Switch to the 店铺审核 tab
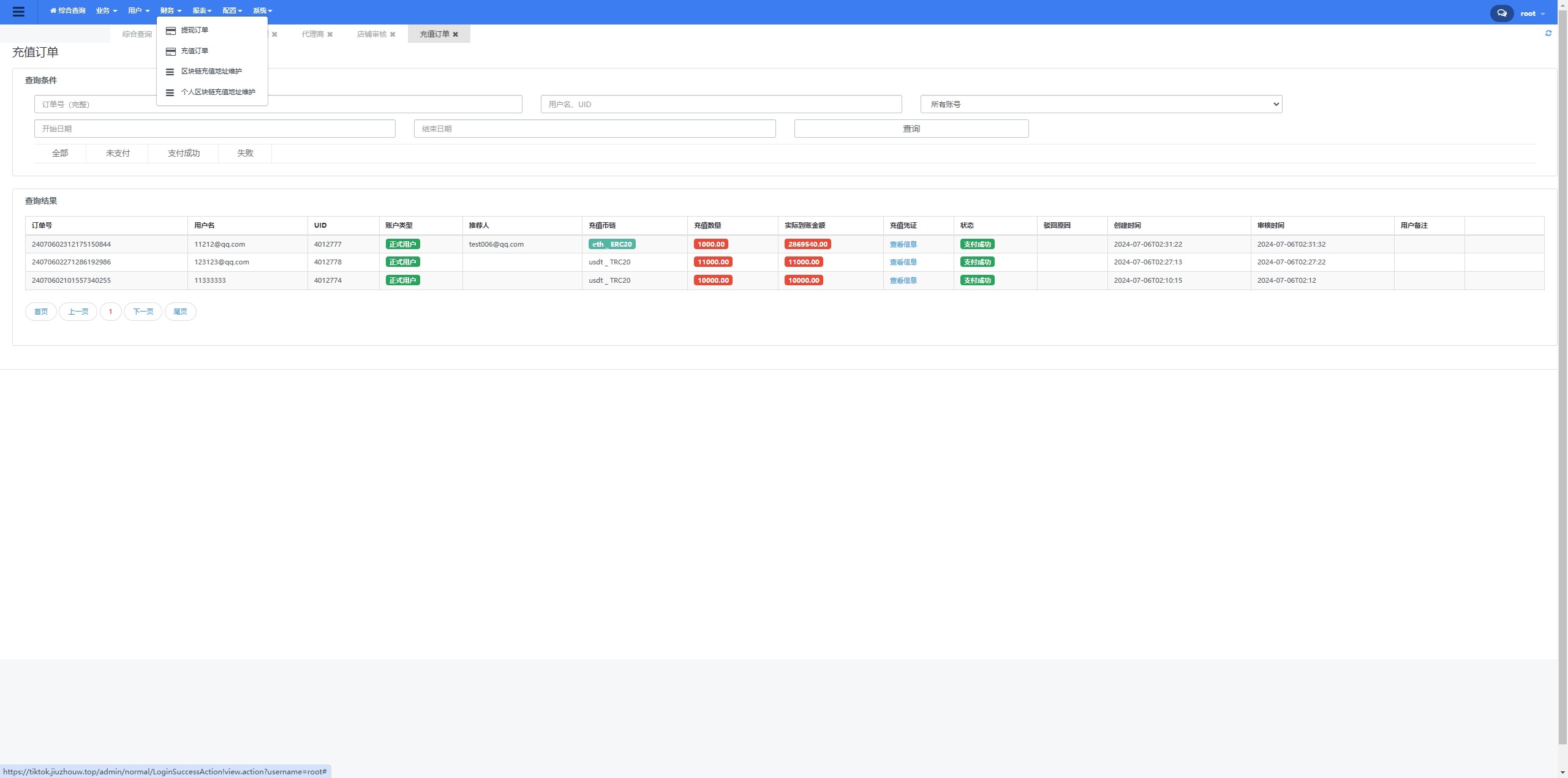Viewport: 1568px width, 778px height. pyautogui.click(x=372, y=34)
